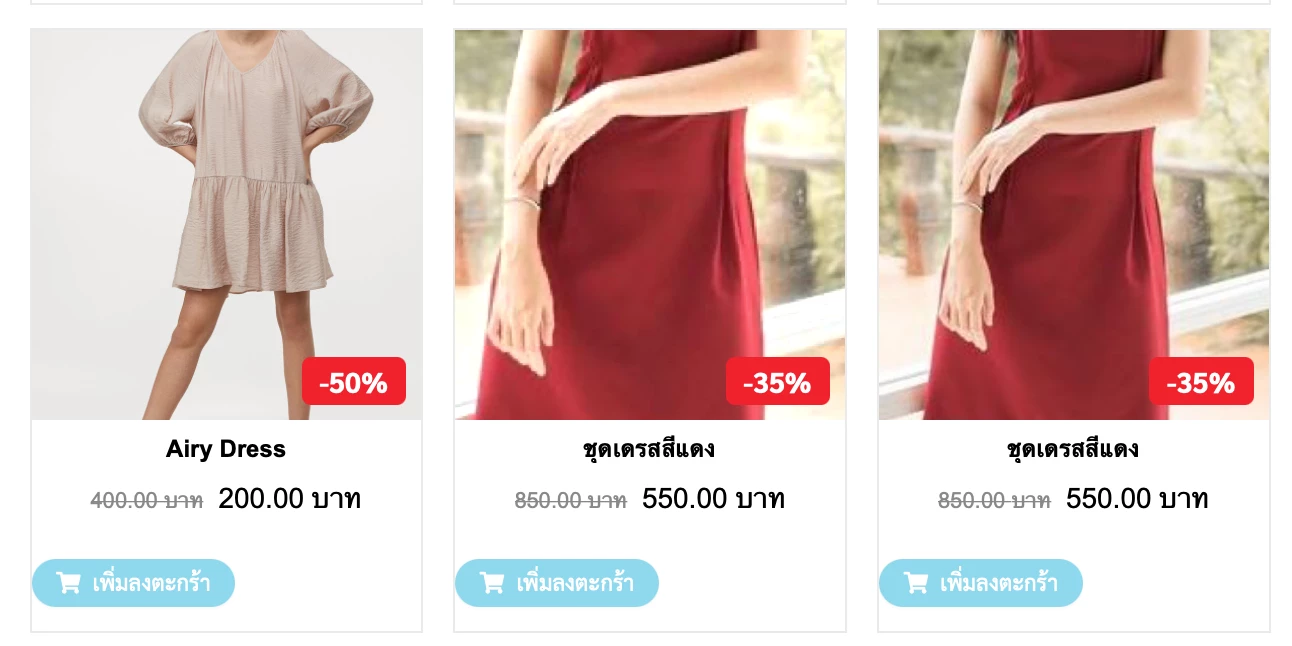Click the -50% discount badge

pos(354,381)
